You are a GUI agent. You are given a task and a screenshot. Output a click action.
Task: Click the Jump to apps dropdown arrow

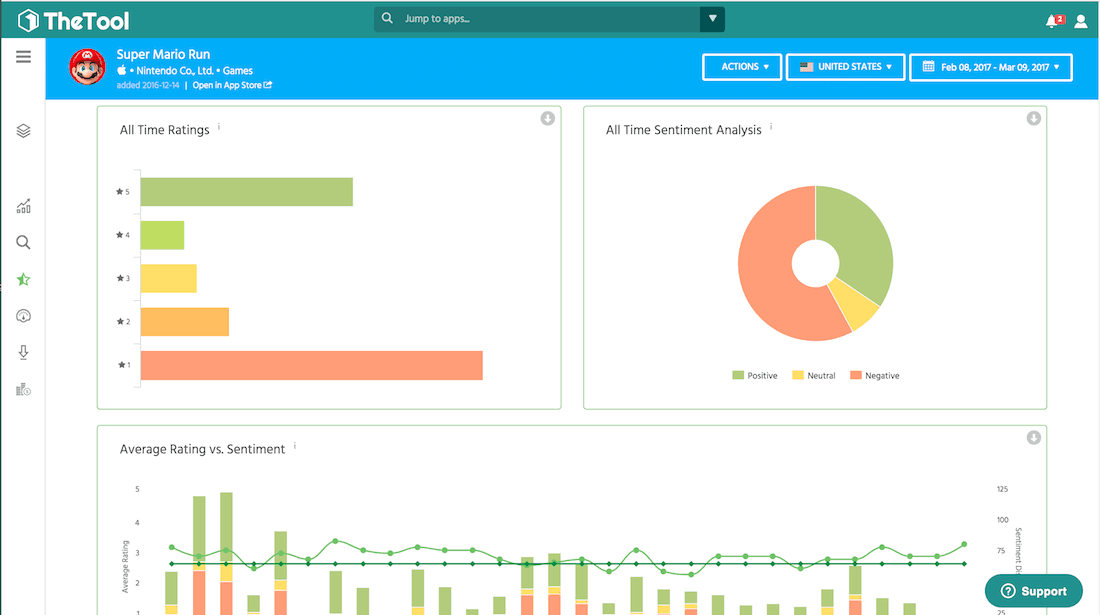click(x=712, y=19)
